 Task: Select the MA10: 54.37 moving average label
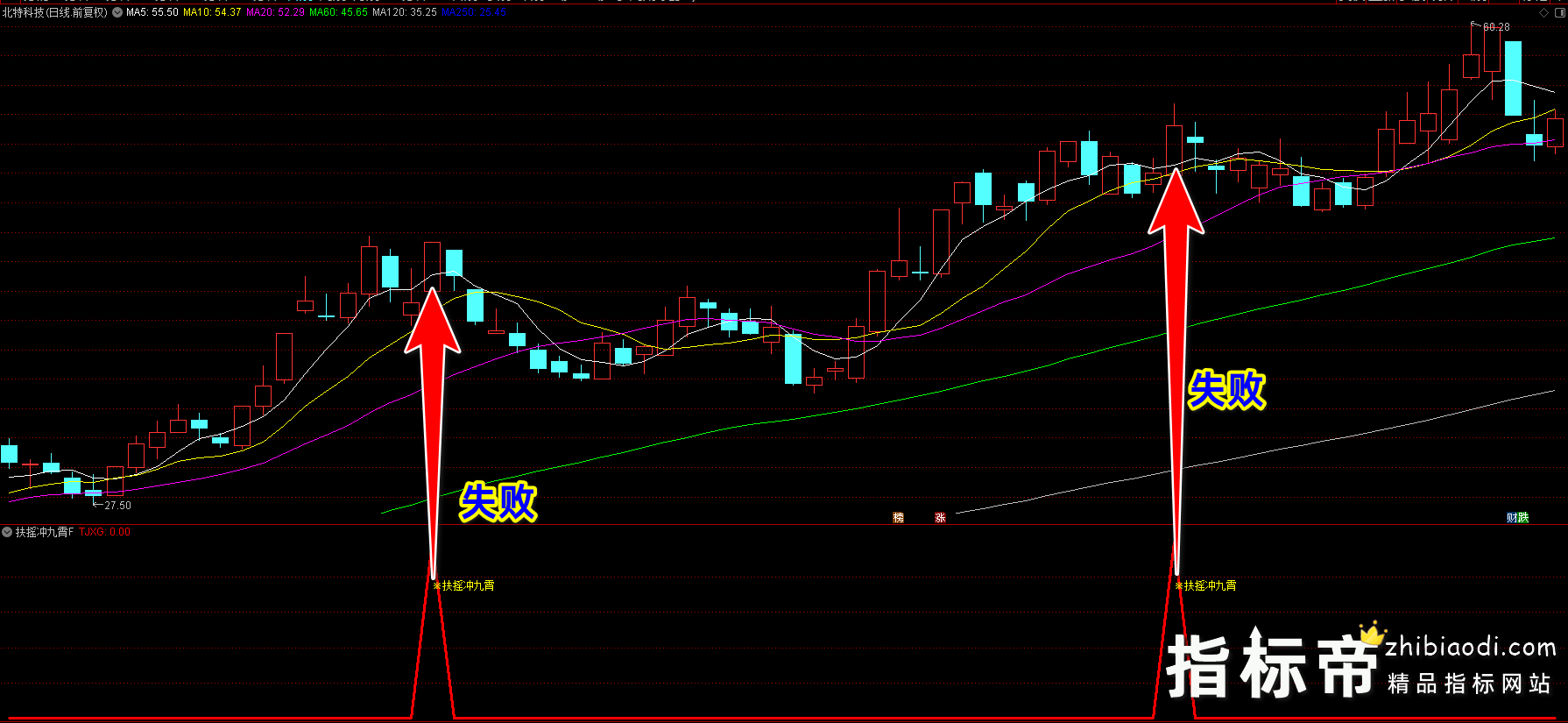tap(212, 12)
